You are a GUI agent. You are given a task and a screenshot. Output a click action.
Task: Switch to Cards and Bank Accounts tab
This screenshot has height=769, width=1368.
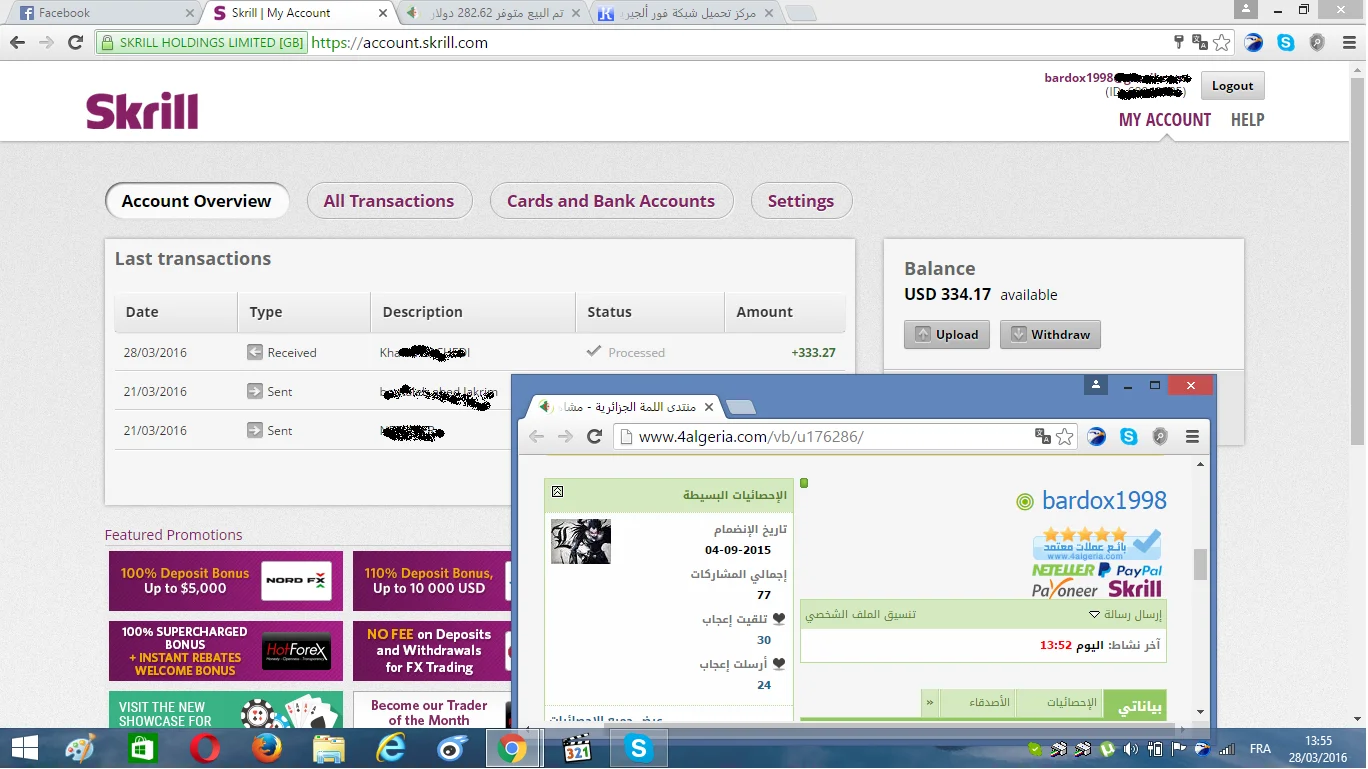[610, 201]
